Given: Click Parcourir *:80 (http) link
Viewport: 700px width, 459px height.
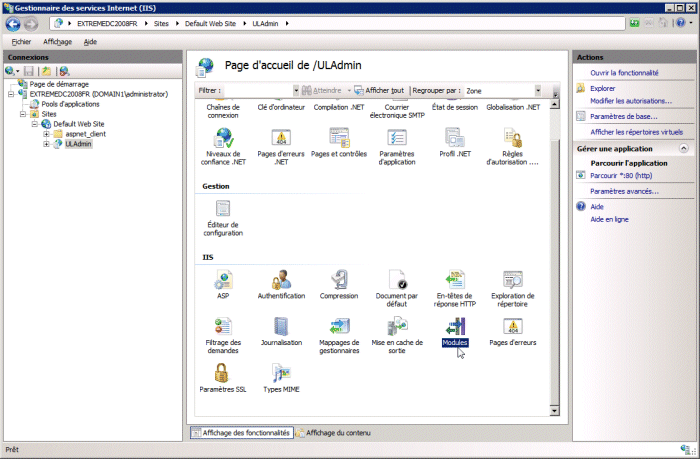Looking at the screenshot, I should 621,175.
